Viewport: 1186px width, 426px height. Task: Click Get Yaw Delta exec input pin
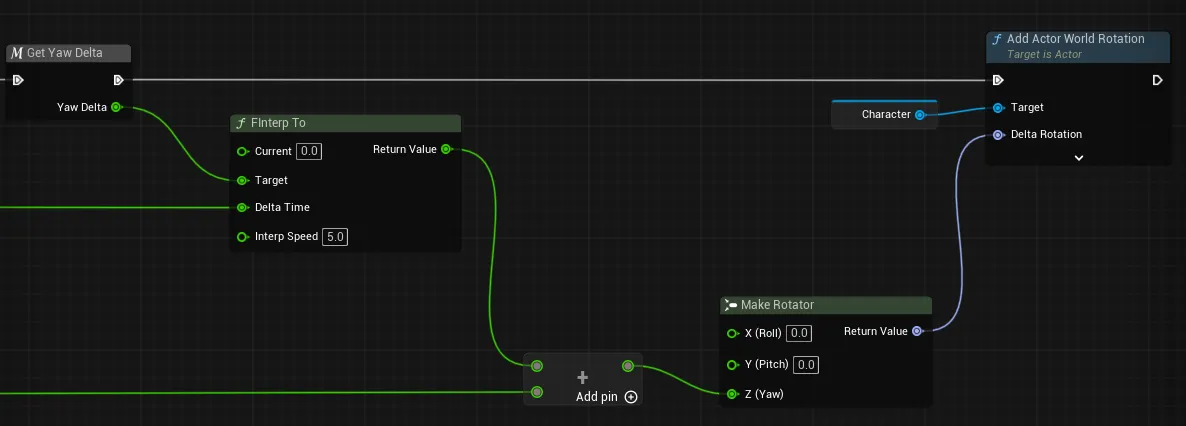pos(17,80)
